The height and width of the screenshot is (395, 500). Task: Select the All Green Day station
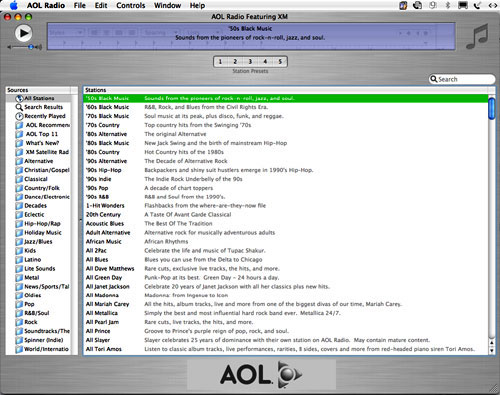click(x=285, y=278)
